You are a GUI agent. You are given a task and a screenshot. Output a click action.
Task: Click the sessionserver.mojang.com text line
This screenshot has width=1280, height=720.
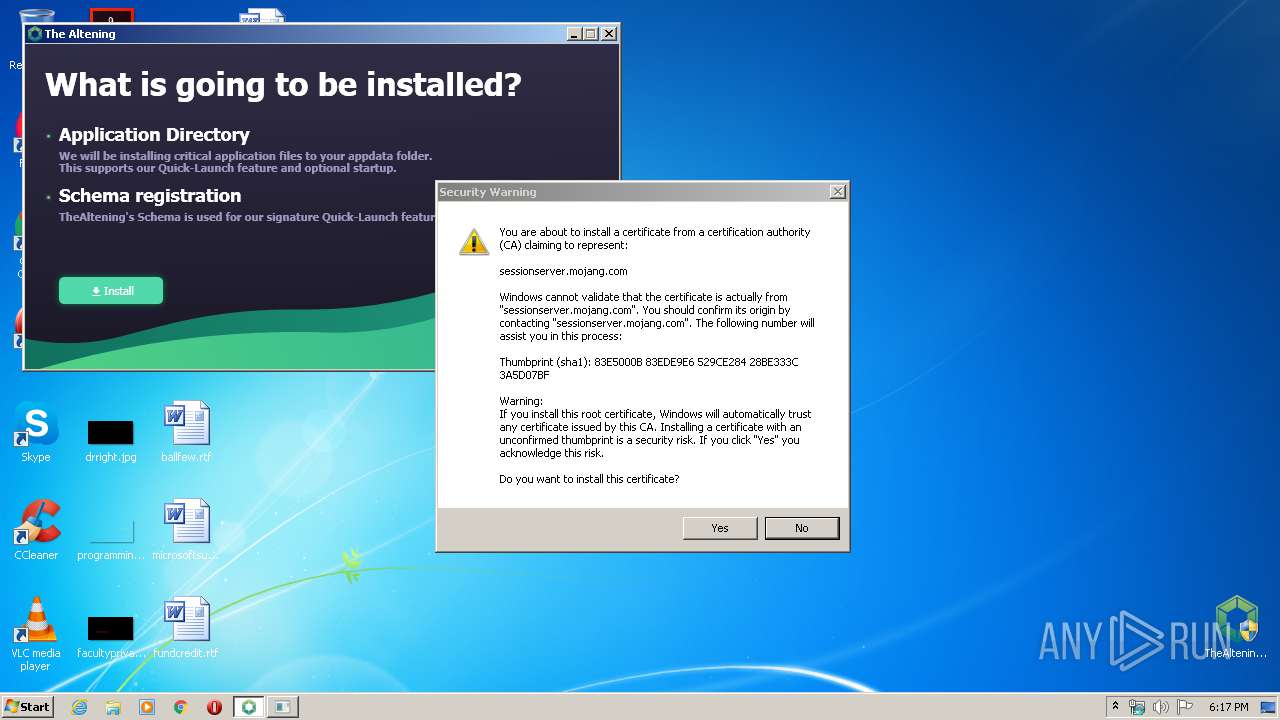[x=563, y=271]
